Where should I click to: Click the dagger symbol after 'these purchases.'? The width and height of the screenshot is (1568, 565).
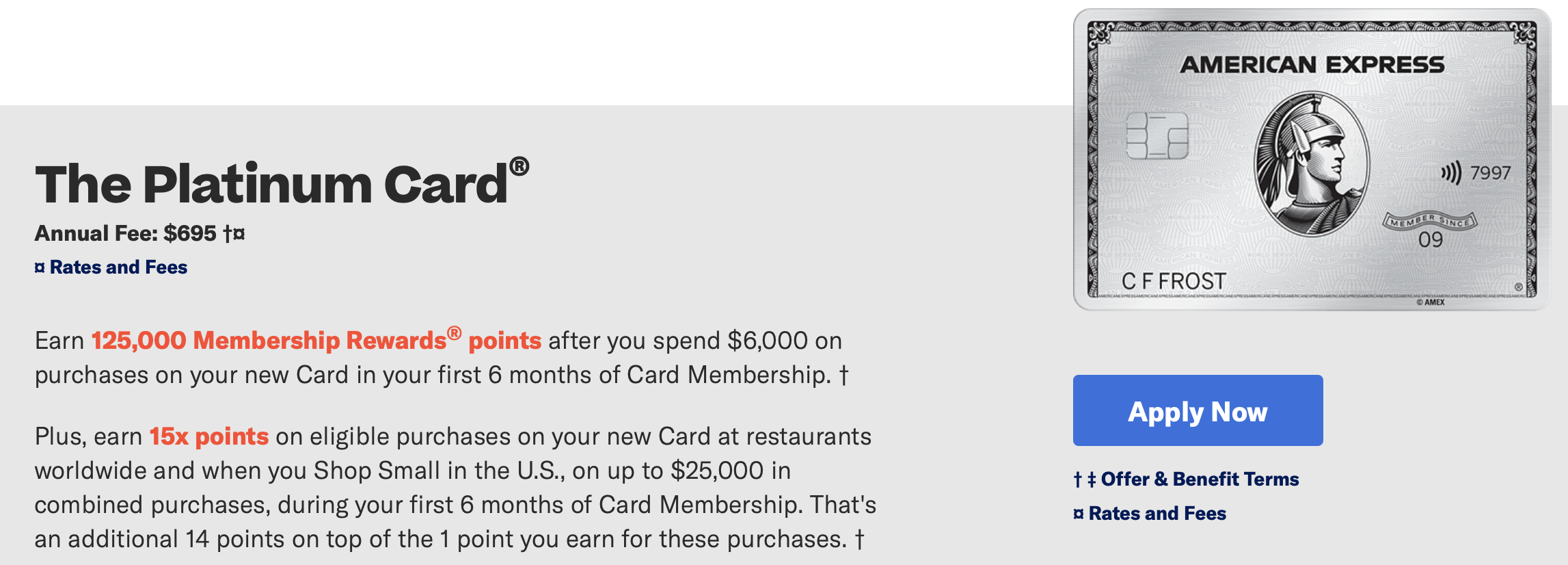point(859,539)
